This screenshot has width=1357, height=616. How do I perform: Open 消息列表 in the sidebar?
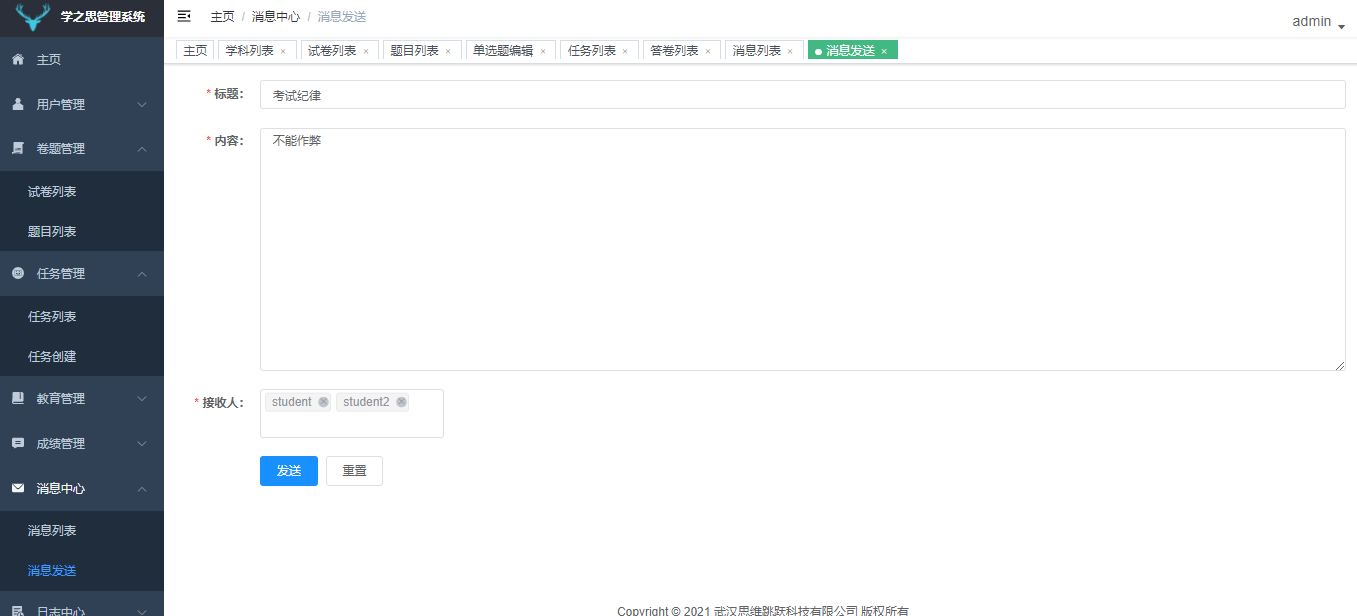tap(82, 531)
